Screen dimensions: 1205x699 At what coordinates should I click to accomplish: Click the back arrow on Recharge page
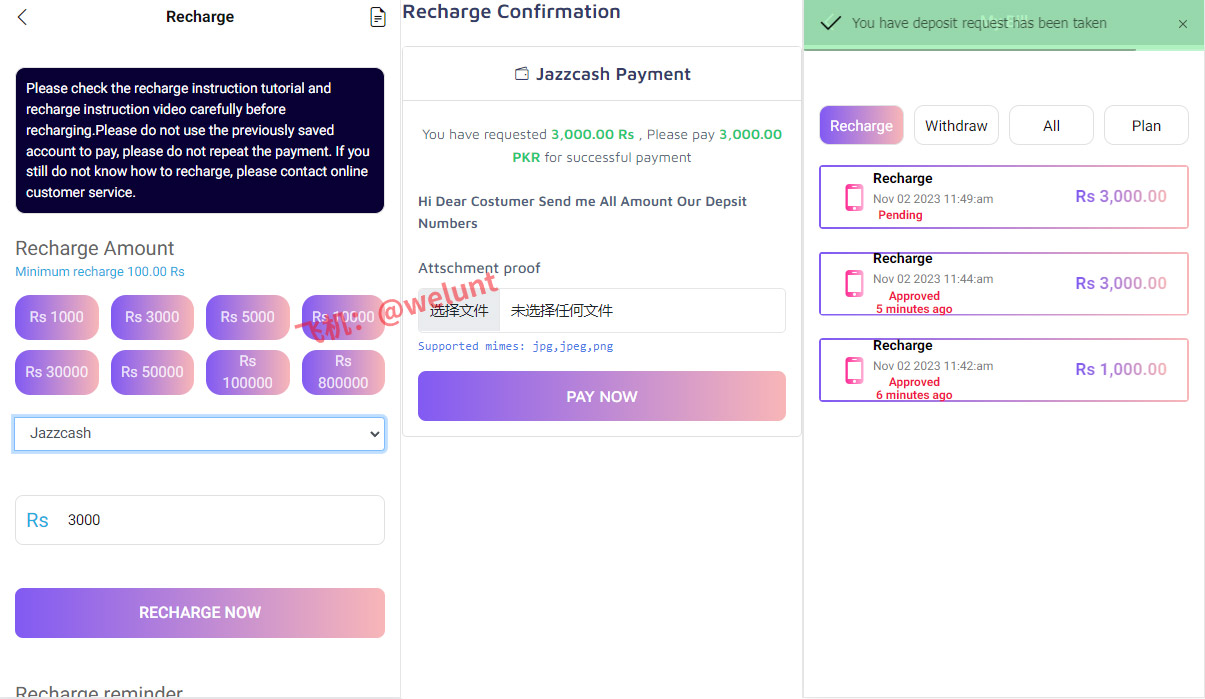click(x=22, y=17)
